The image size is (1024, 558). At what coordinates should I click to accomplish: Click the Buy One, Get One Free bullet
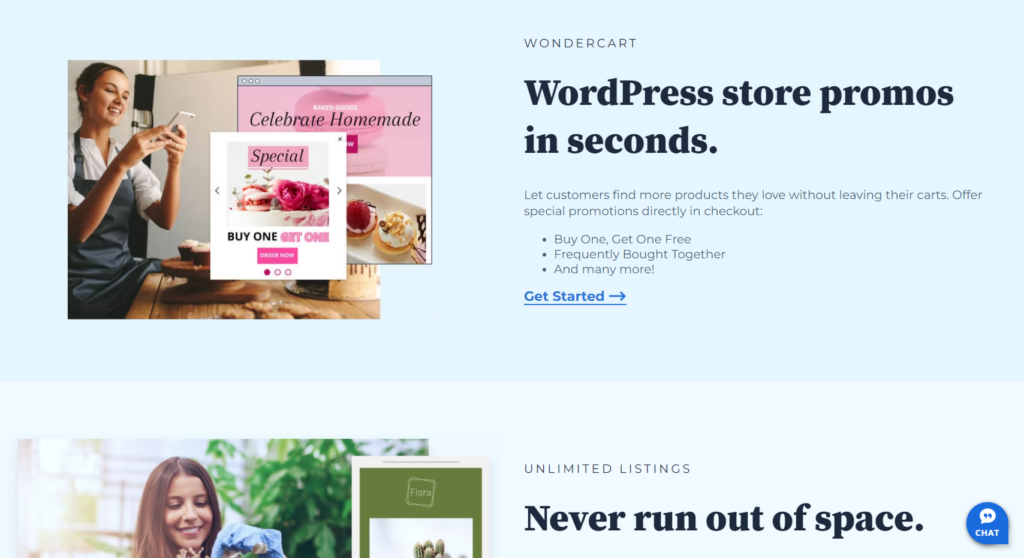coord(622,239)
